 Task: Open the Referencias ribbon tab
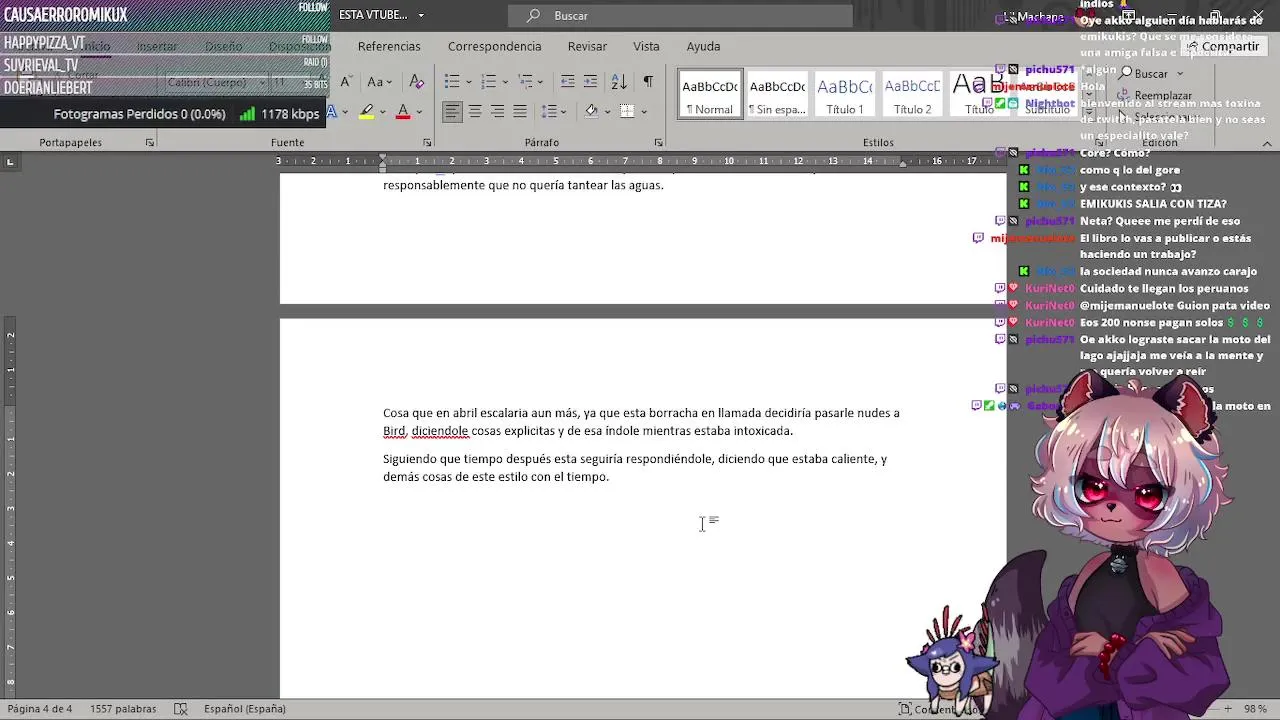tap(389, 46)
